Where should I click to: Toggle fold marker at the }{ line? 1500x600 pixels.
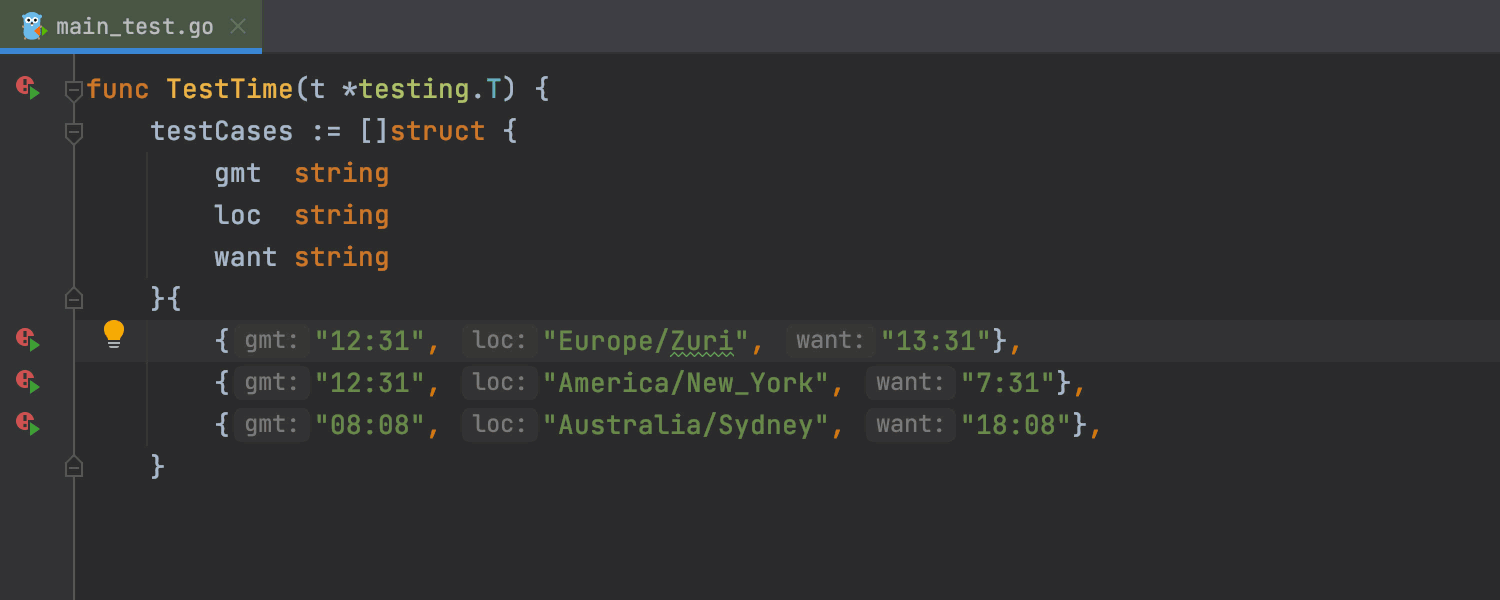(x=73, y=298)
